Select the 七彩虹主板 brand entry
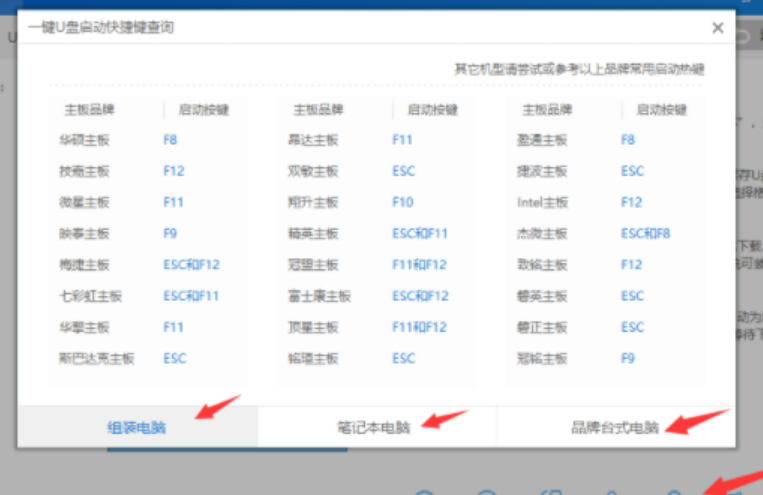 coord(88,296)
